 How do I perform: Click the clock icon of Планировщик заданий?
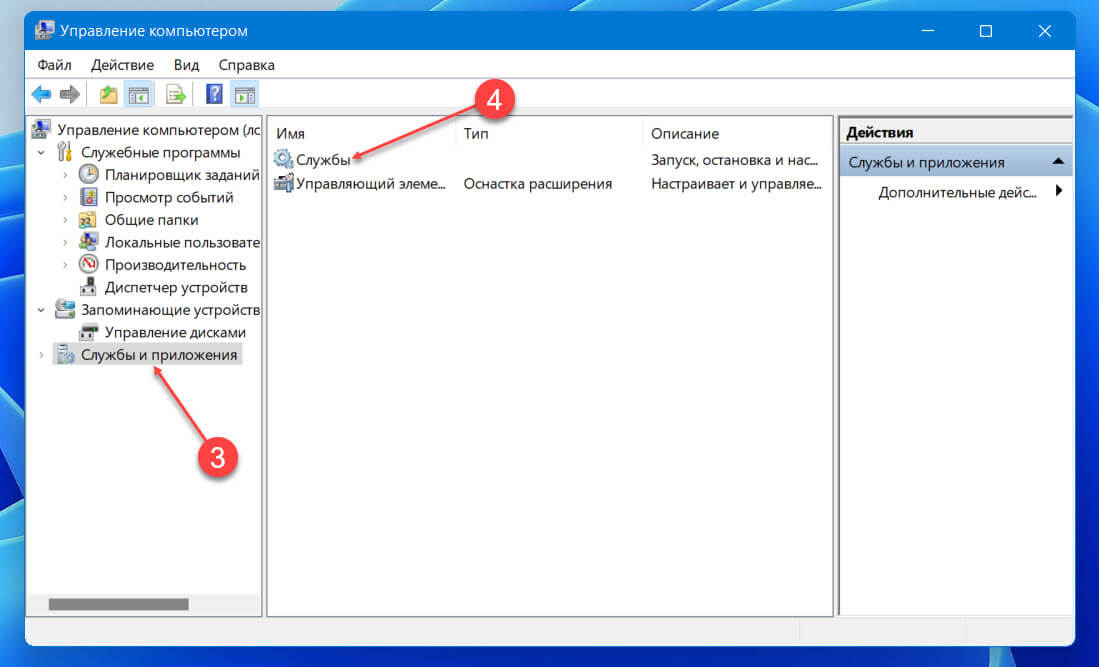88,174
